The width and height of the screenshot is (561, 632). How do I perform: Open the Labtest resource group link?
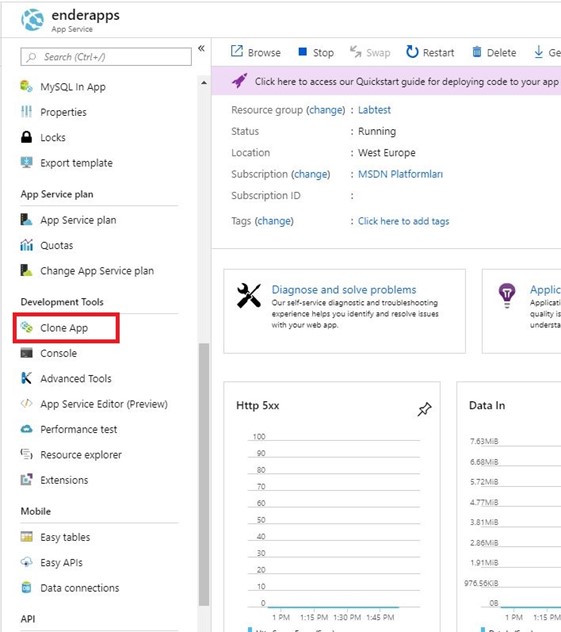tap(374, 110)
